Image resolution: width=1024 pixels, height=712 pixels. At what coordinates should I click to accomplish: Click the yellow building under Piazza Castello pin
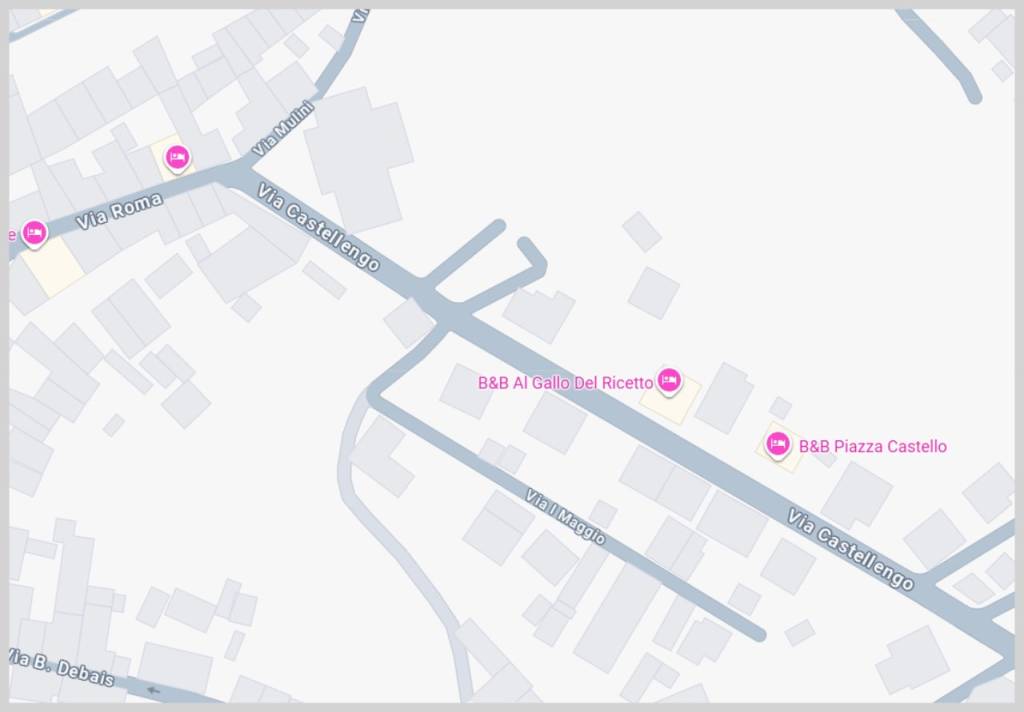click(779, 449)
